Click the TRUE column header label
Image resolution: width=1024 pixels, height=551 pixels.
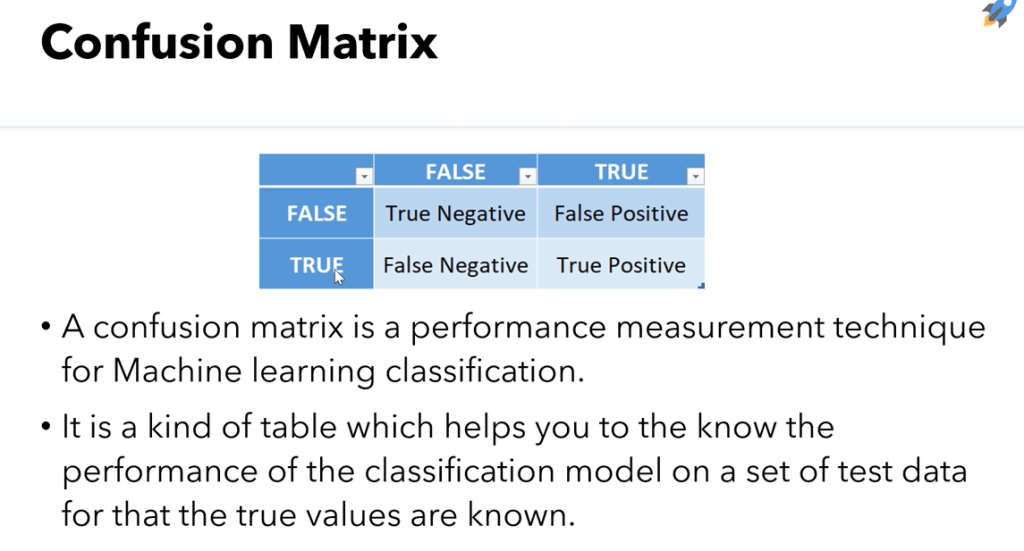click(x=621, y=172)
